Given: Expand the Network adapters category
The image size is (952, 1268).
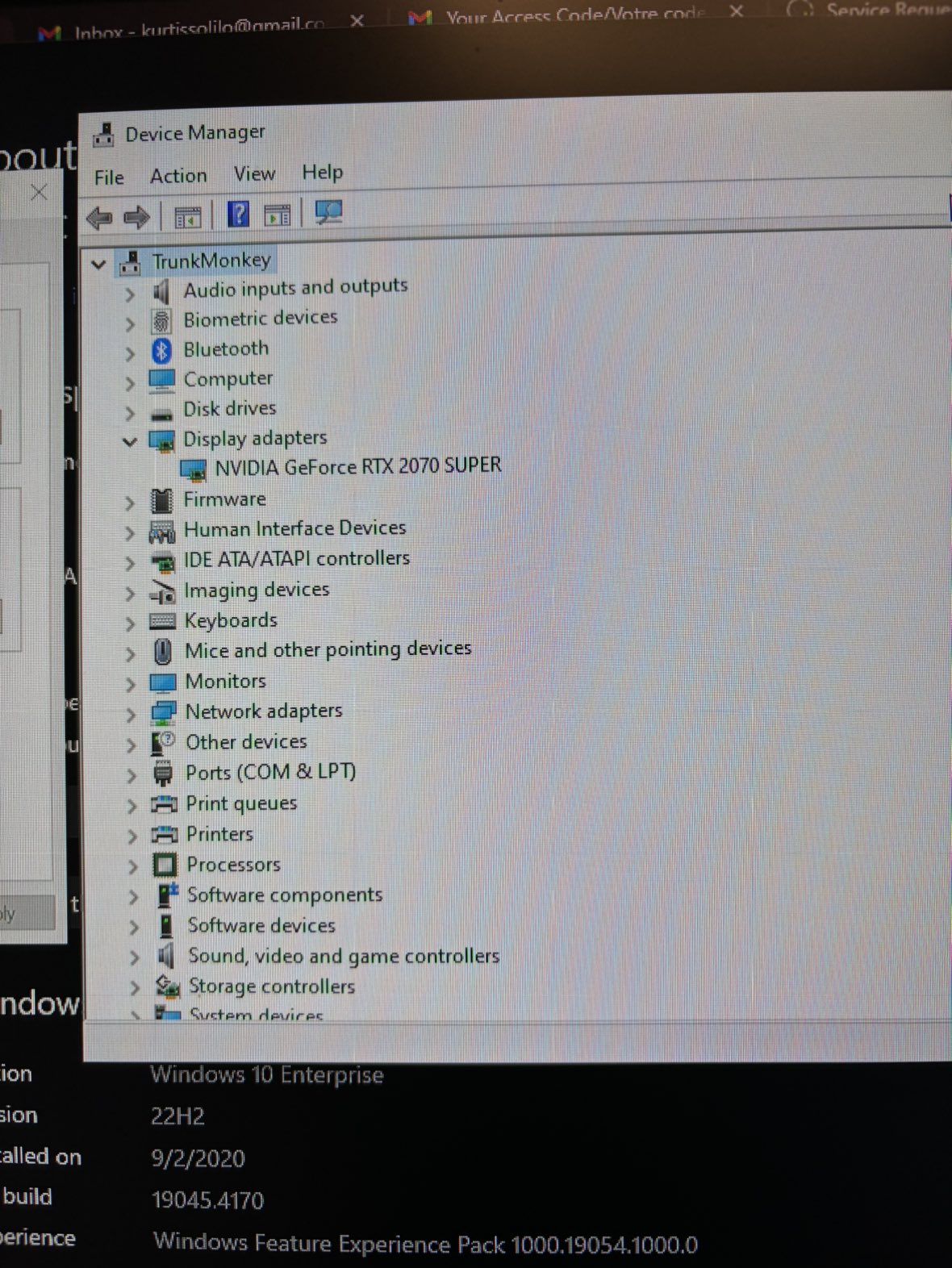Looking at the screenshot, I should tap(131, 714).
